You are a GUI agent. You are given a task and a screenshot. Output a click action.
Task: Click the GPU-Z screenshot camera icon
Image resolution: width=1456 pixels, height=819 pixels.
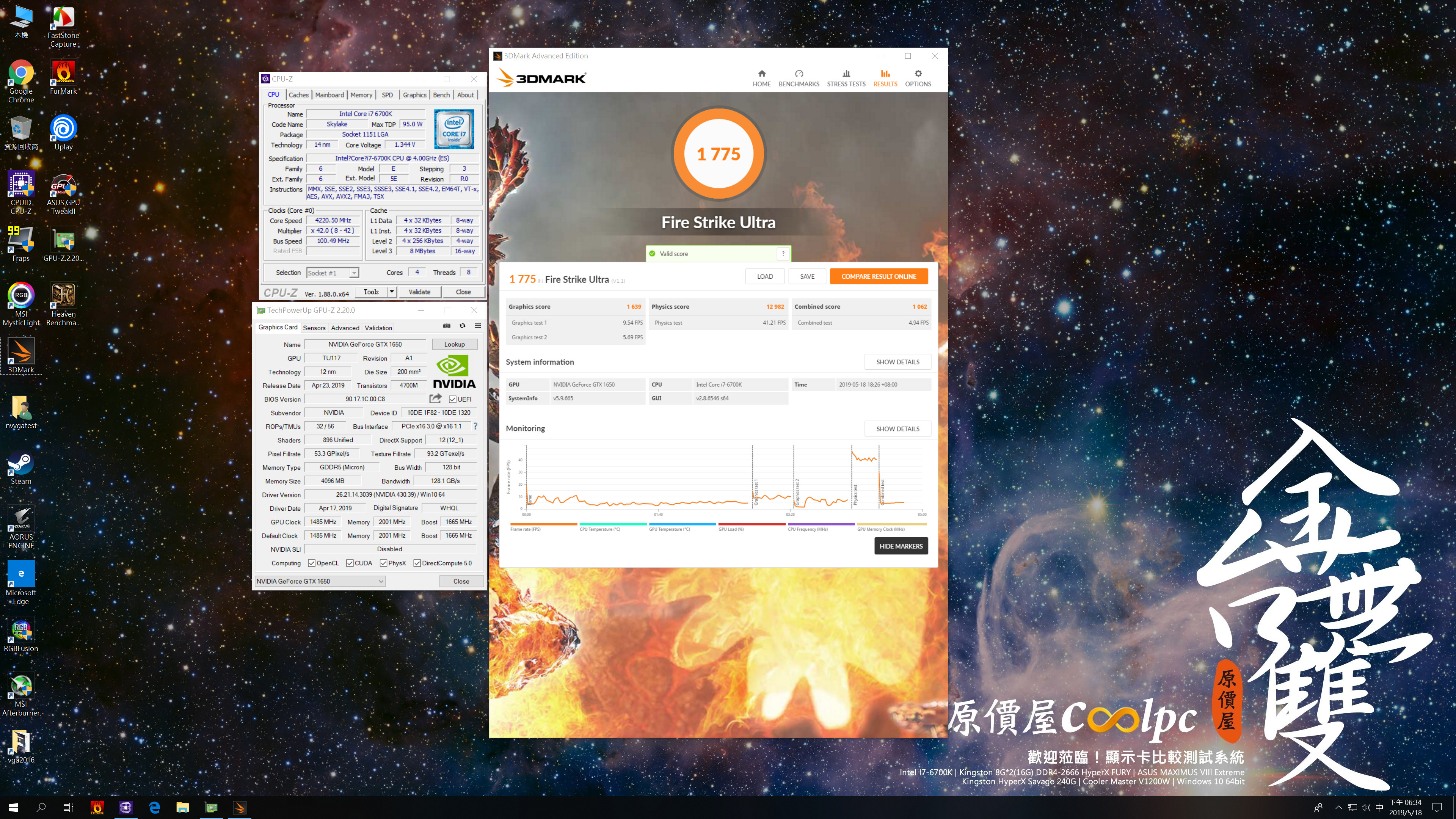[447, 326]
